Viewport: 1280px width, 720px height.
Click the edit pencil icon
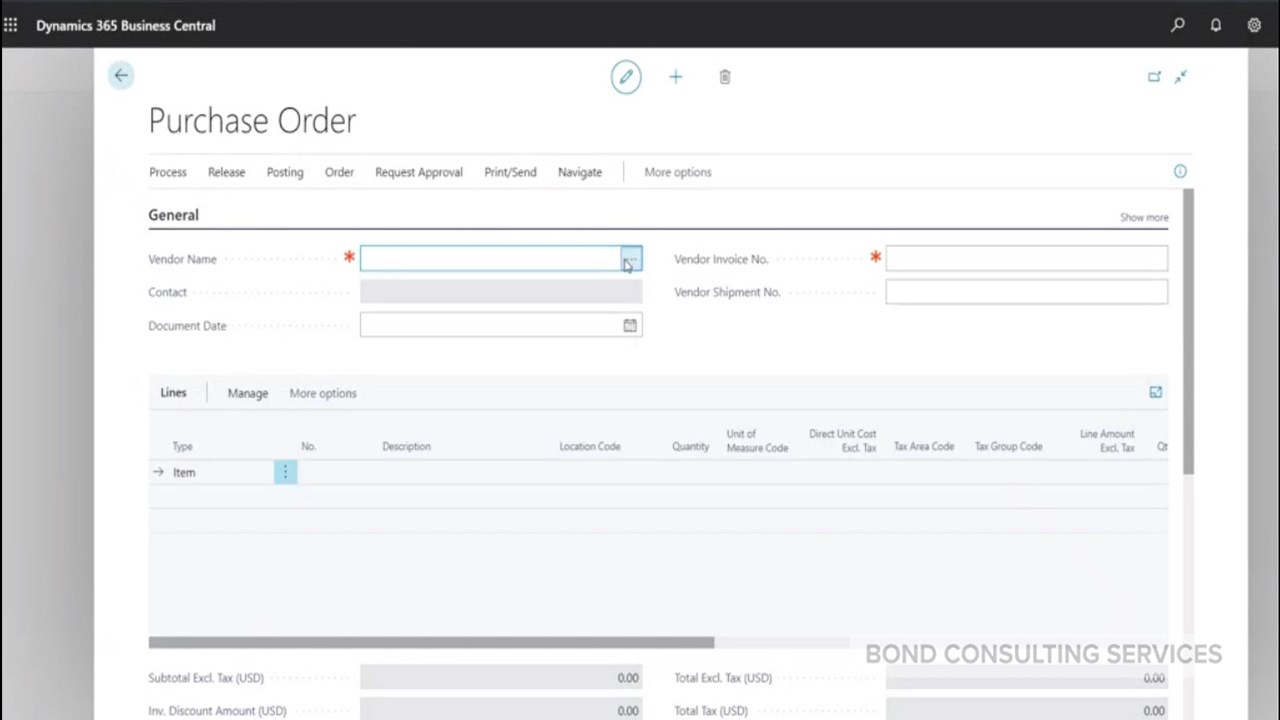626,77
